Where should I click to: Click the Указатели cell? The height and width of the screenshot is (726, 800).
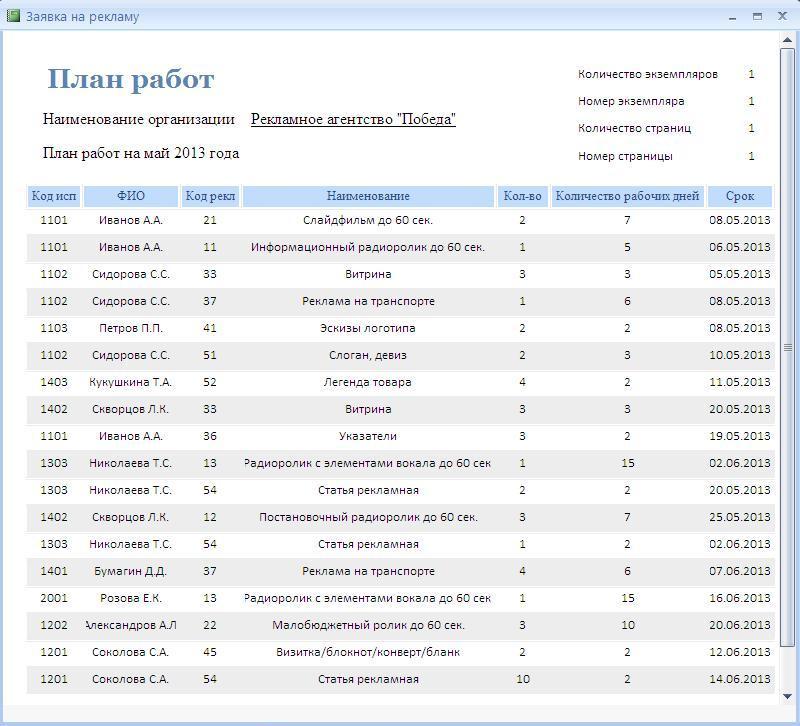coord(368,437)
